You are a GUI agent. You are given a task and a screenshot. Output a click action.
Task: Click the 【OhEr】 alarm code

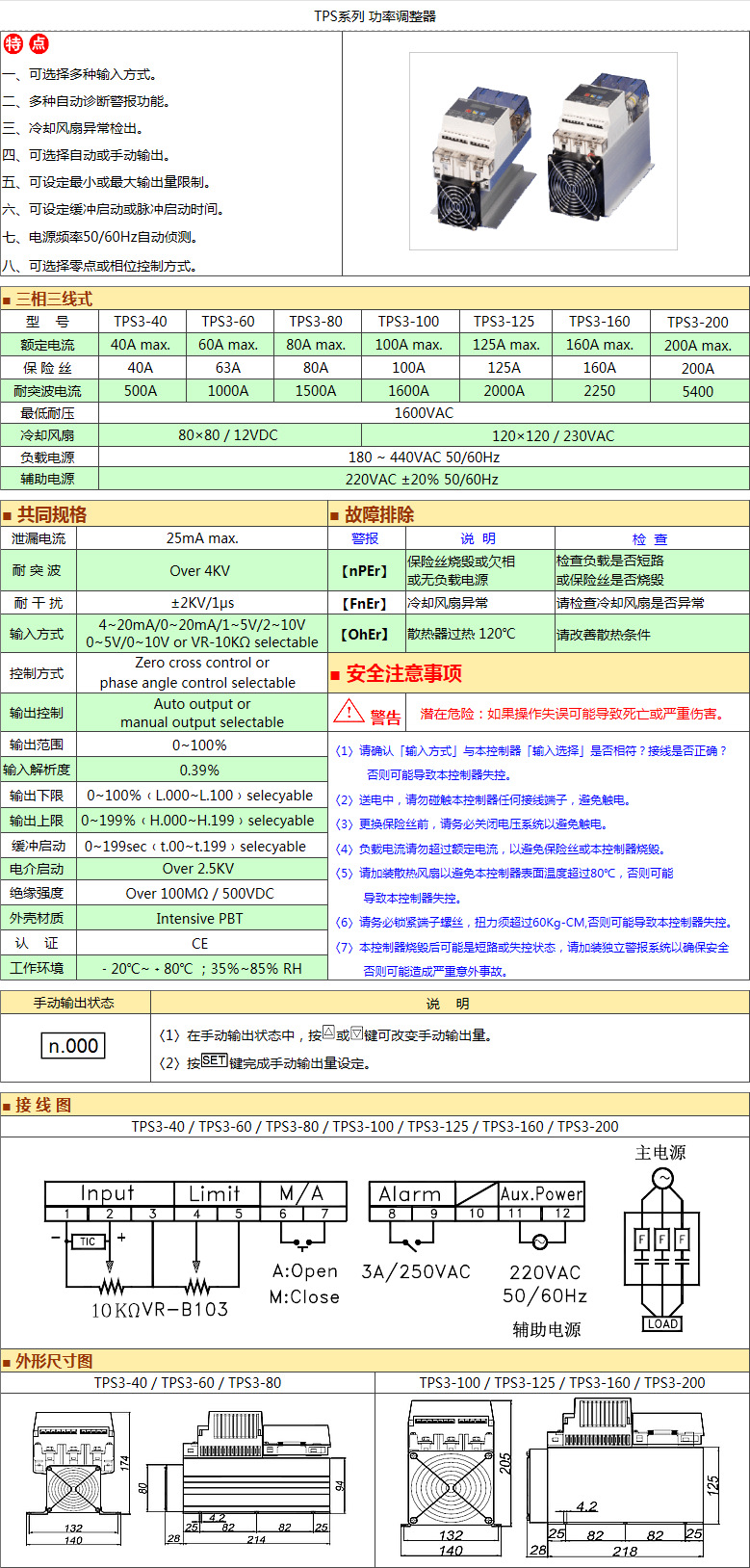tap(365, 634)
